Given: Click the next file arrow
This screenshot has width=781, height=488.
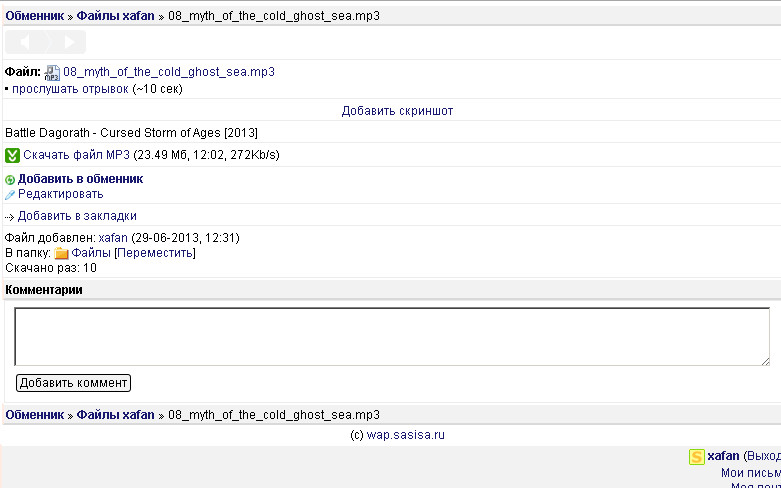Looking at the screenshot, I should tap(68, 42).
